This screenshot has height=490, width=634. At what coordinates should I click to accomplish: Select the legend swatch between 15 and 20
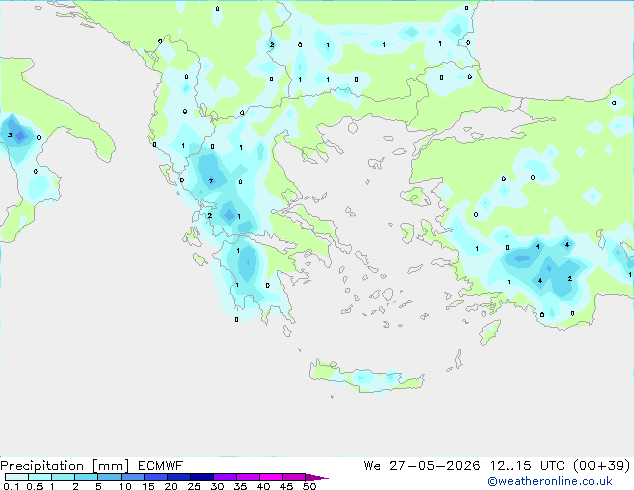(x=155, y=477)
